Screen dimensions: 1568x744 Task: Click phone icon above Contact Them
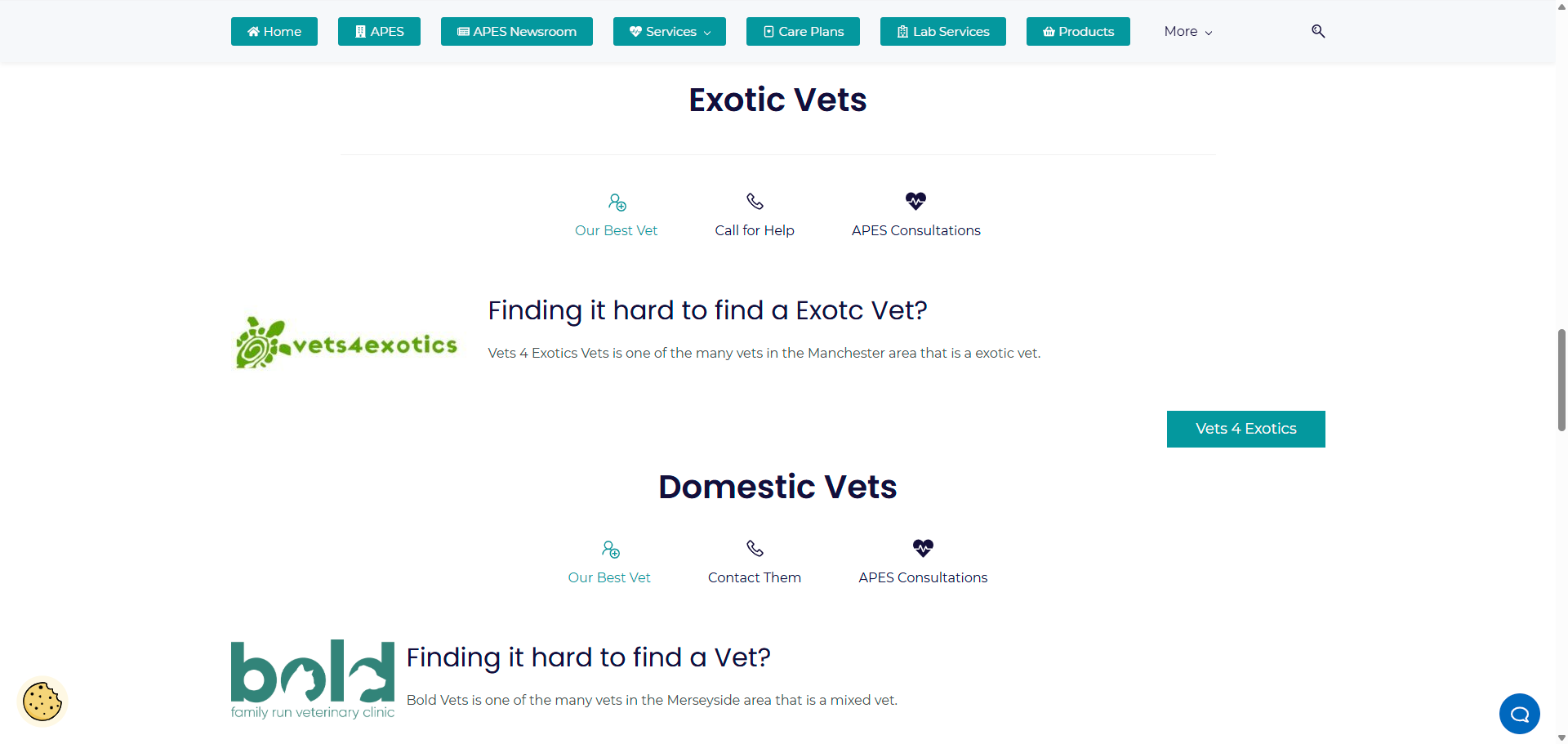pyautogui.click(x=755, y=548)
